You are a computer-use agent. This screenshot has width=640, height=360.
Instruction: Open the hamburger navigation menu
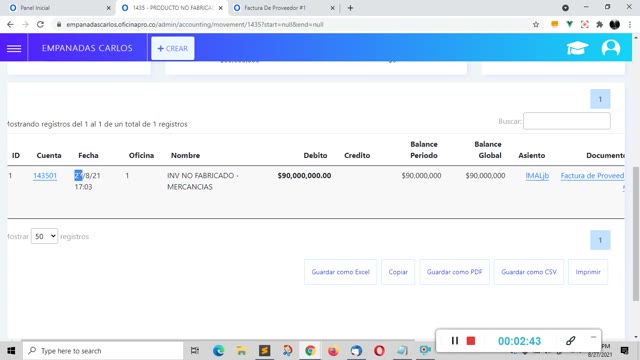(14, 48)
